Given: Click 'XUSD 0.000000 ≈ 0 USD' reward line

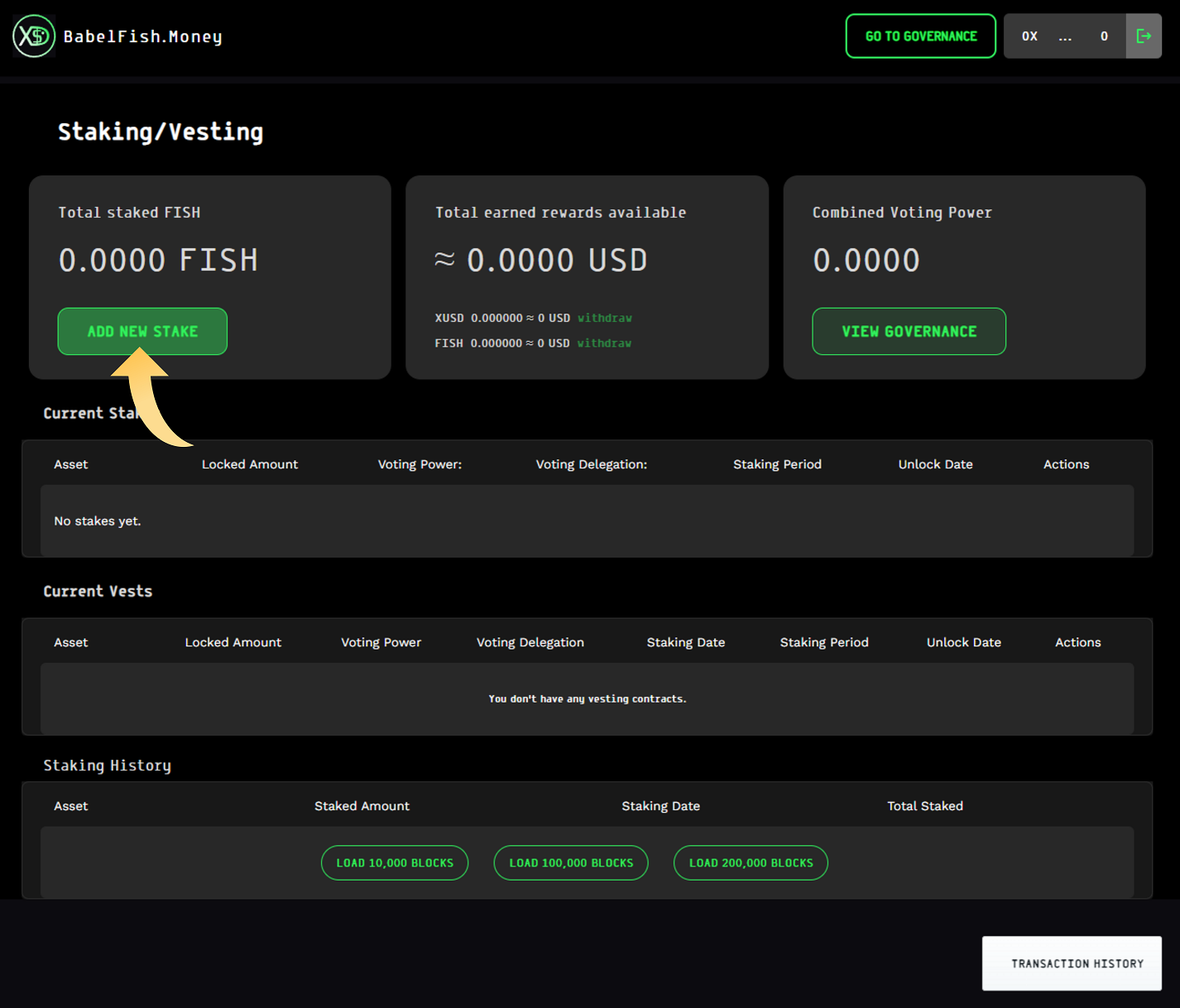Looking at the screenshot, I should click(x=502, y=318).
